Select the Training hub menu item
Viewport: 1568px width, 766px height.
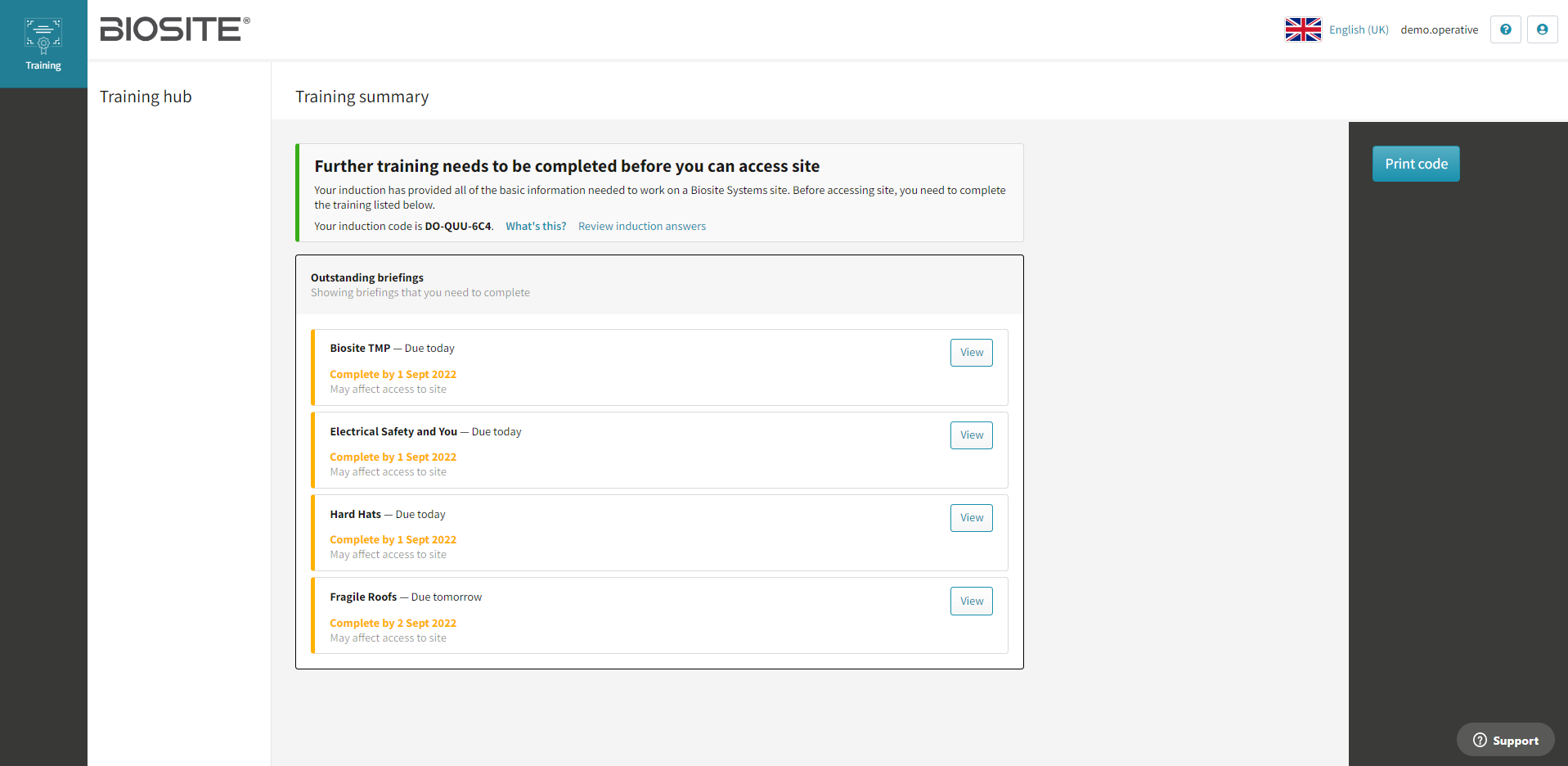click(146, 97)
